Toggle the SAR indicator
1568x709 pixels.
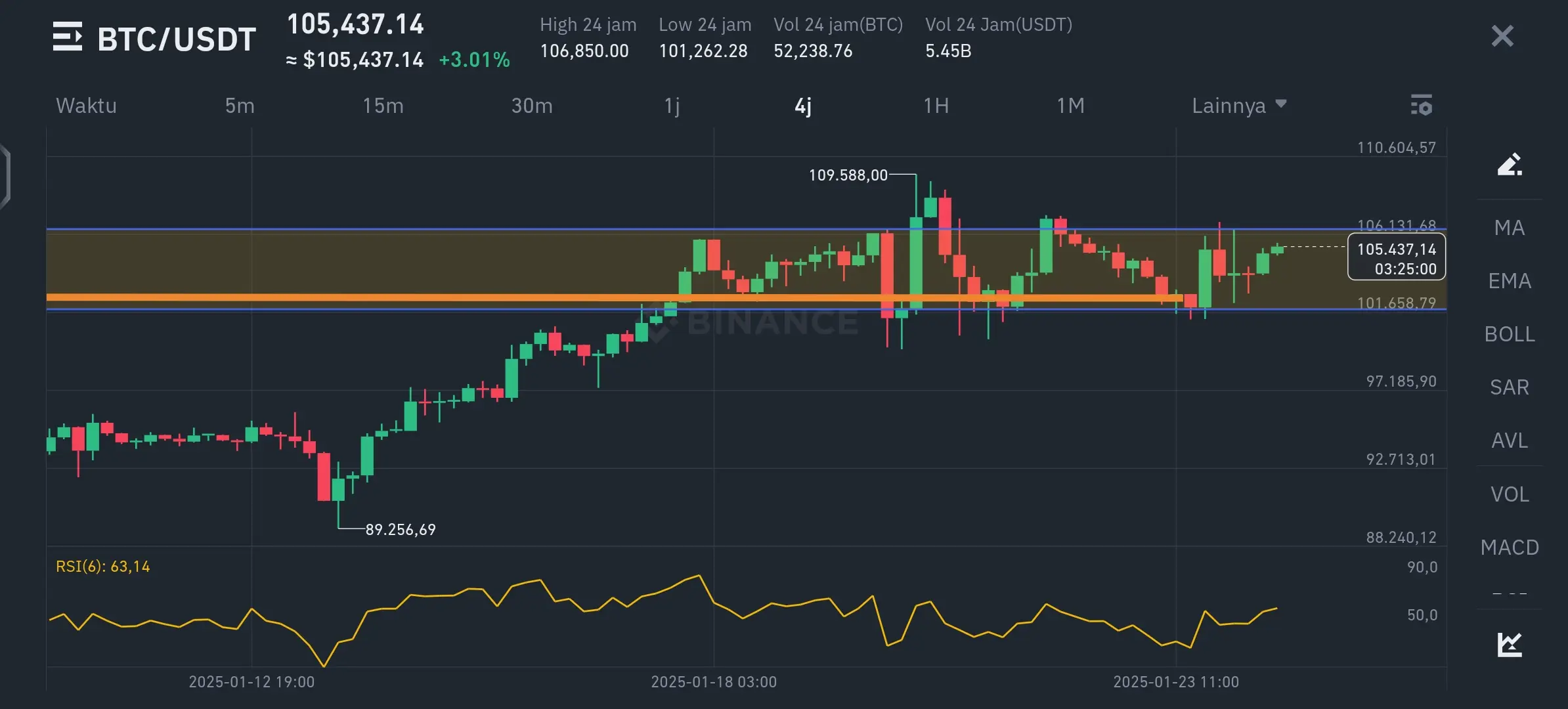(1509, 387)
